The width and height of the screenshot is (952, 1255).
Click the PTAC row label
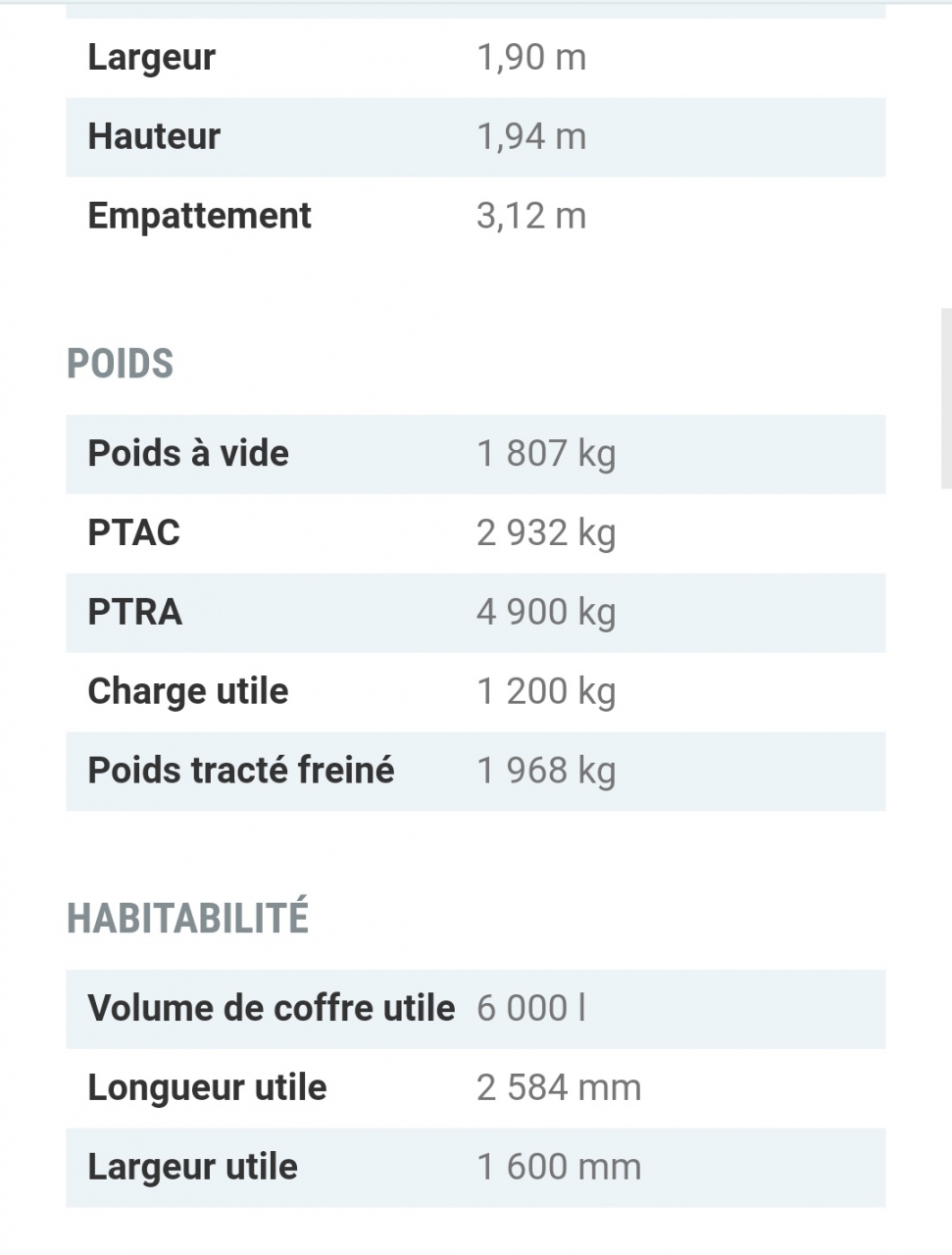134,533
